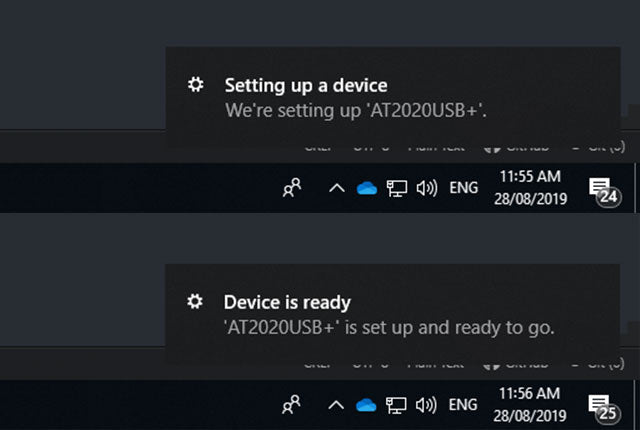The image size is (640, 430).
Task: Click volume speaker icon in 11:56 AM taskbar
Action: point(427,405)
